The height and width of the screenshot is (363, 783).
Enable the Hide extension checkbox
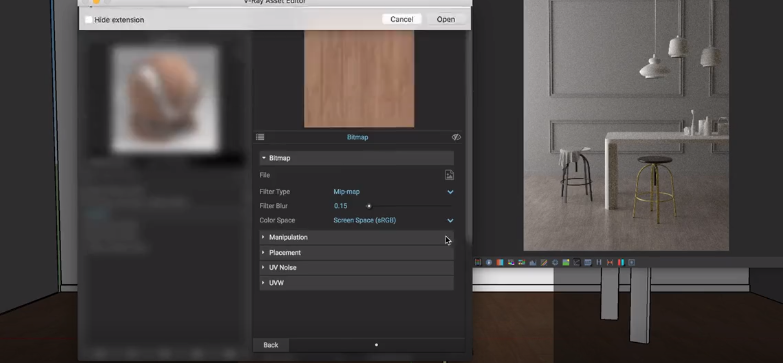[89, 20]
